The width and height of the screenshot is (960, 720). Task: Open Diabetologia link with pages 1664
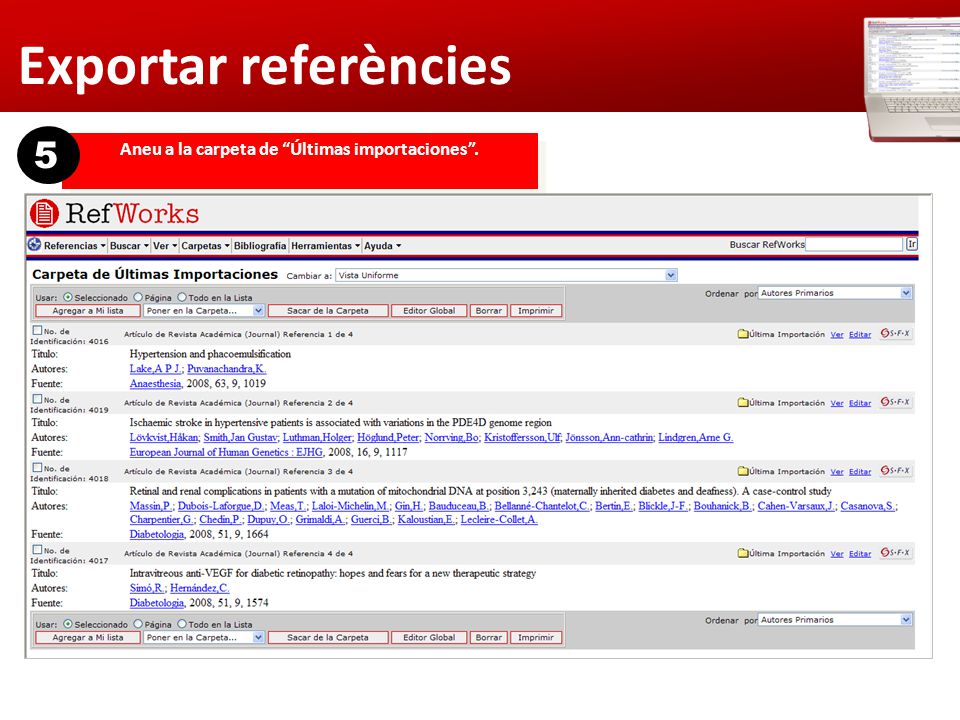(157, 534)
